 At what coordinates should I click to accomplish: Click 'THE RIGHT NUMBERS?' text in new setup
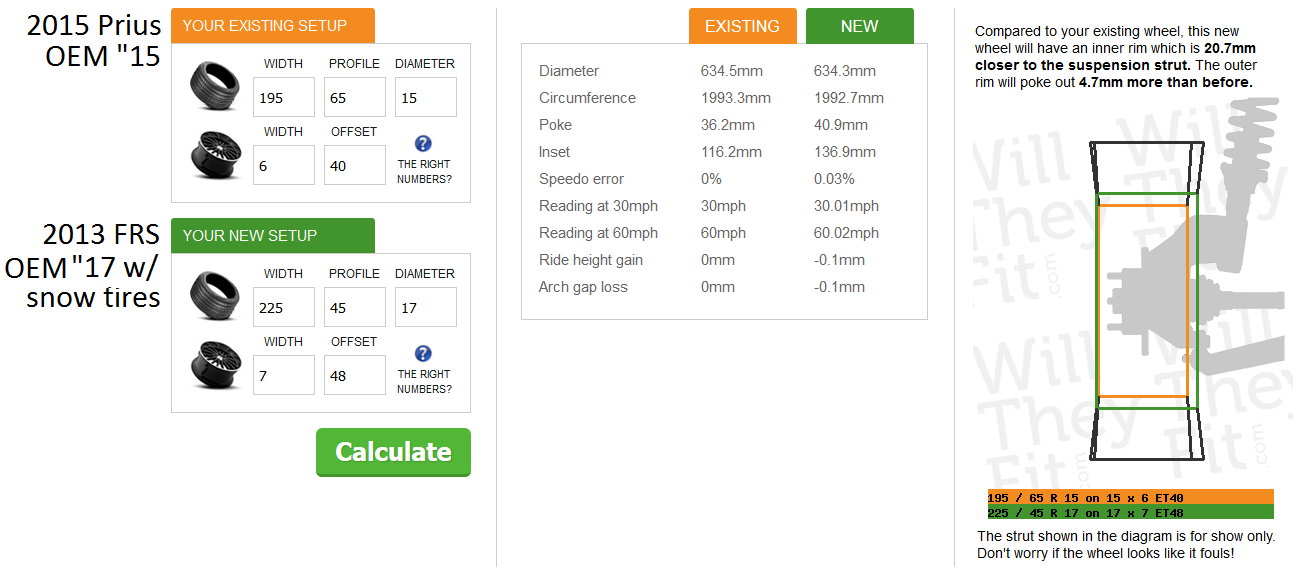(424, 382)
